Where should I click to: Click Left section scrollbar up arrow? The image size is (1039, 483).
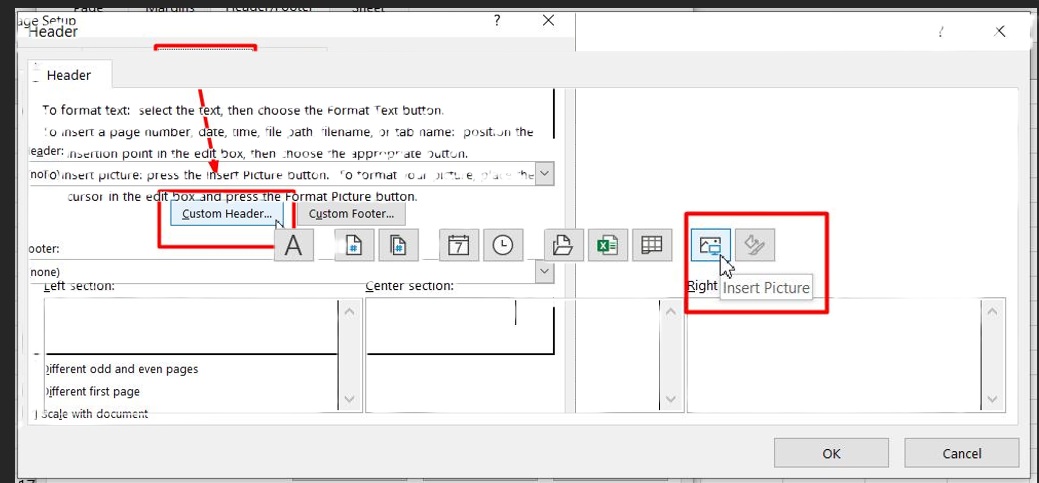coord(351,311)
